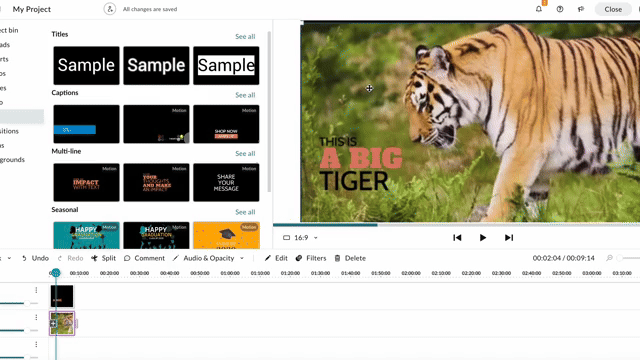
Task: Open Filters tool
Action: pyautogui.click(x=311, y=258)
